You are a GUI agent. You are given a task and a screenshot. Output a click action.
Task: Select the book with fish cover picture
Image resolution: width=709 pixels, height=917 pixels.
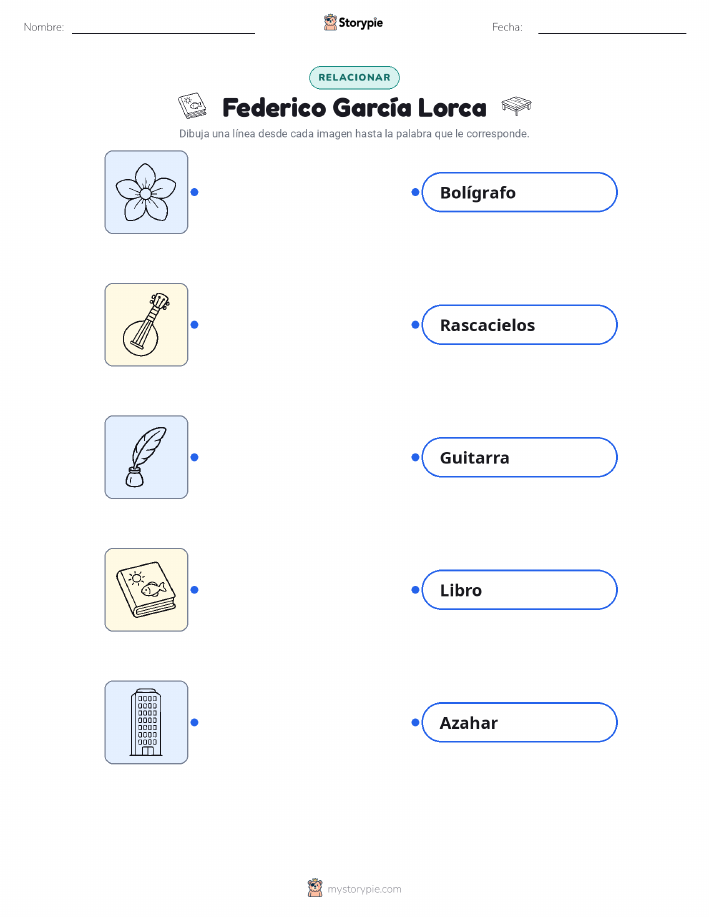click(146, 590)
